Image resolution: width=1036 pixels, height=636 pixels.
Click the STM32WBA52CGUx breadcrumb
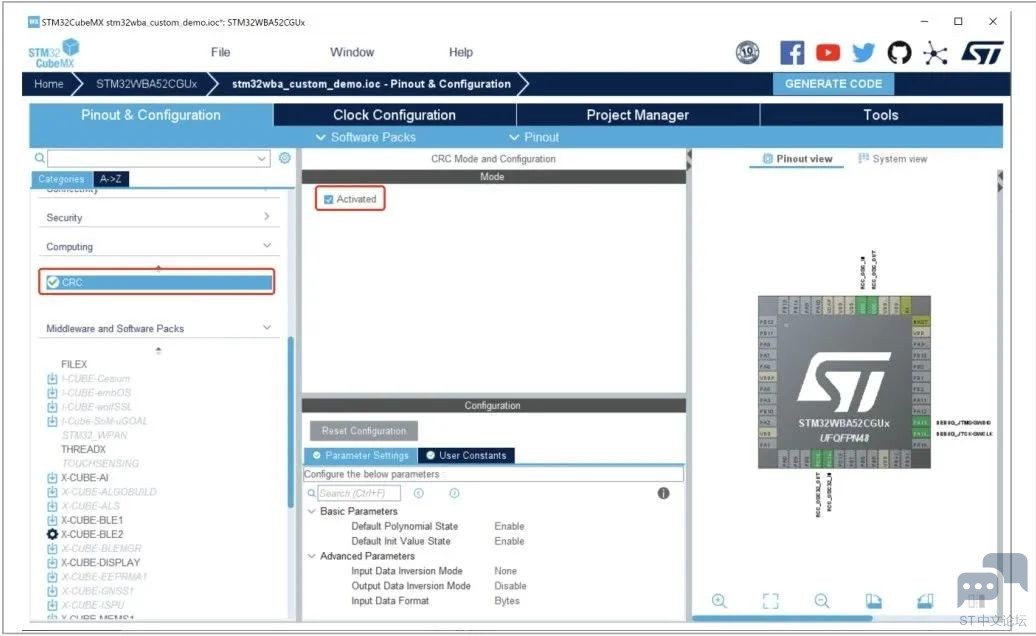tap(147, 84)
